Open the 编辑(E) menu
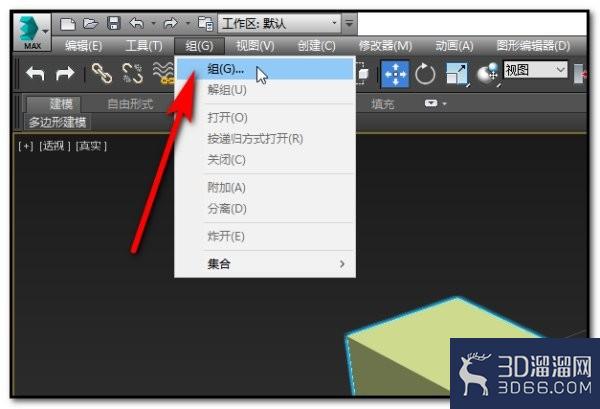Image resolution: width=600 pixels, height=409 pixels. pos(83,46)
